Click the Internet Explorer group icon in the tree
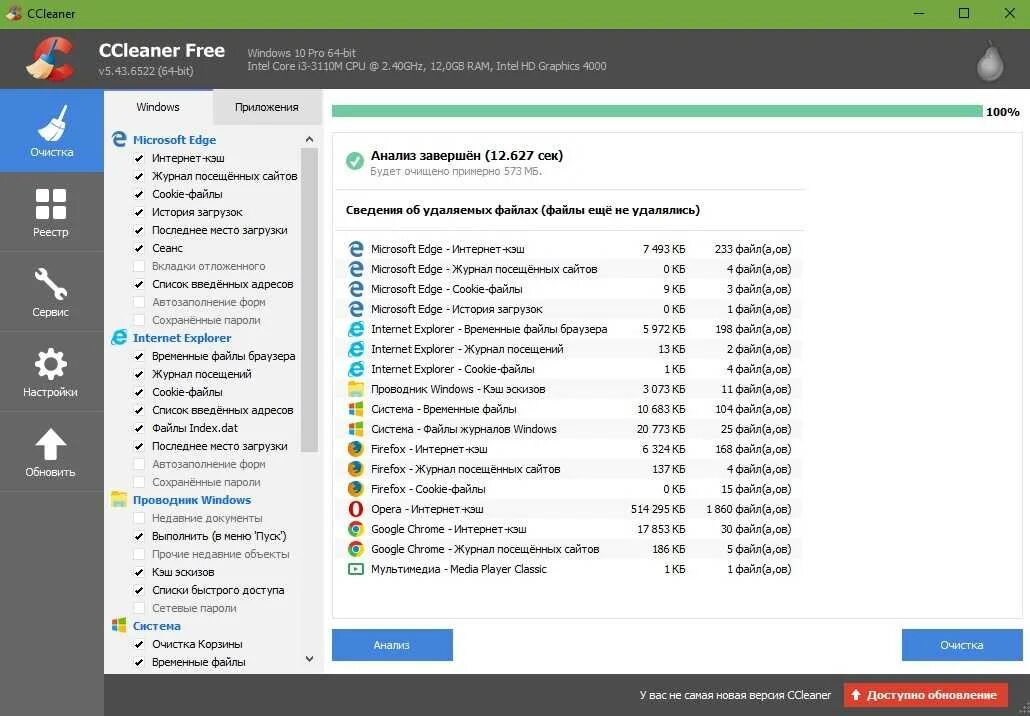The image size is (1030, 716). 119,338
